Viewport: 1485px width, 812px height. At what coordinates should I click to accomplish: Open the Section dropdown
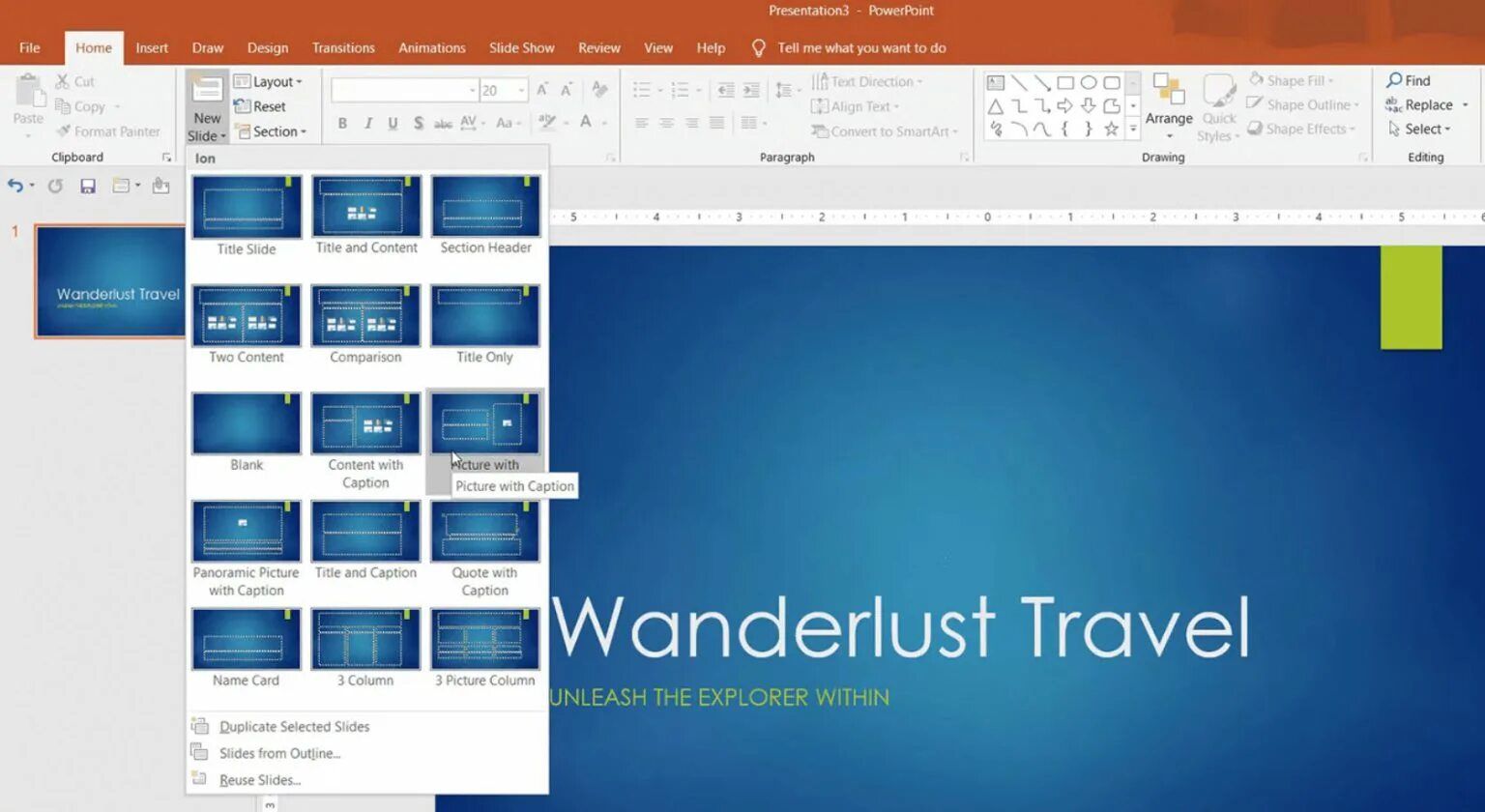[270, 131]
